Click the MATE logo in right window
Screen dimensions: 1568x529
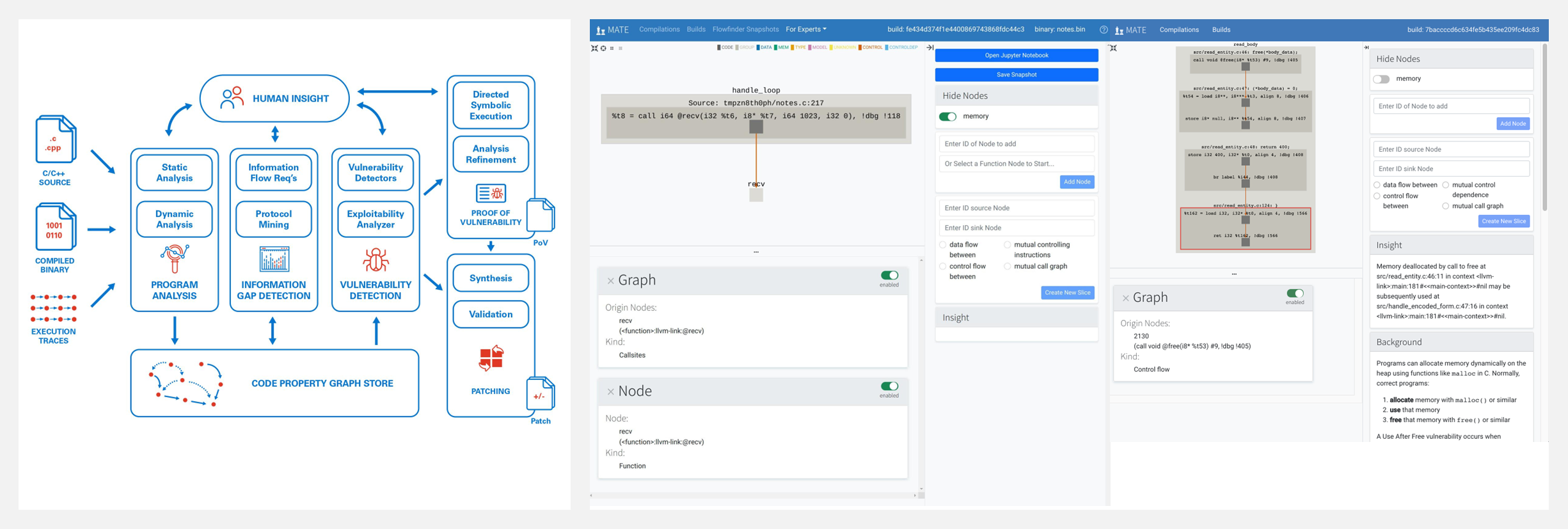click(1130, 30)
